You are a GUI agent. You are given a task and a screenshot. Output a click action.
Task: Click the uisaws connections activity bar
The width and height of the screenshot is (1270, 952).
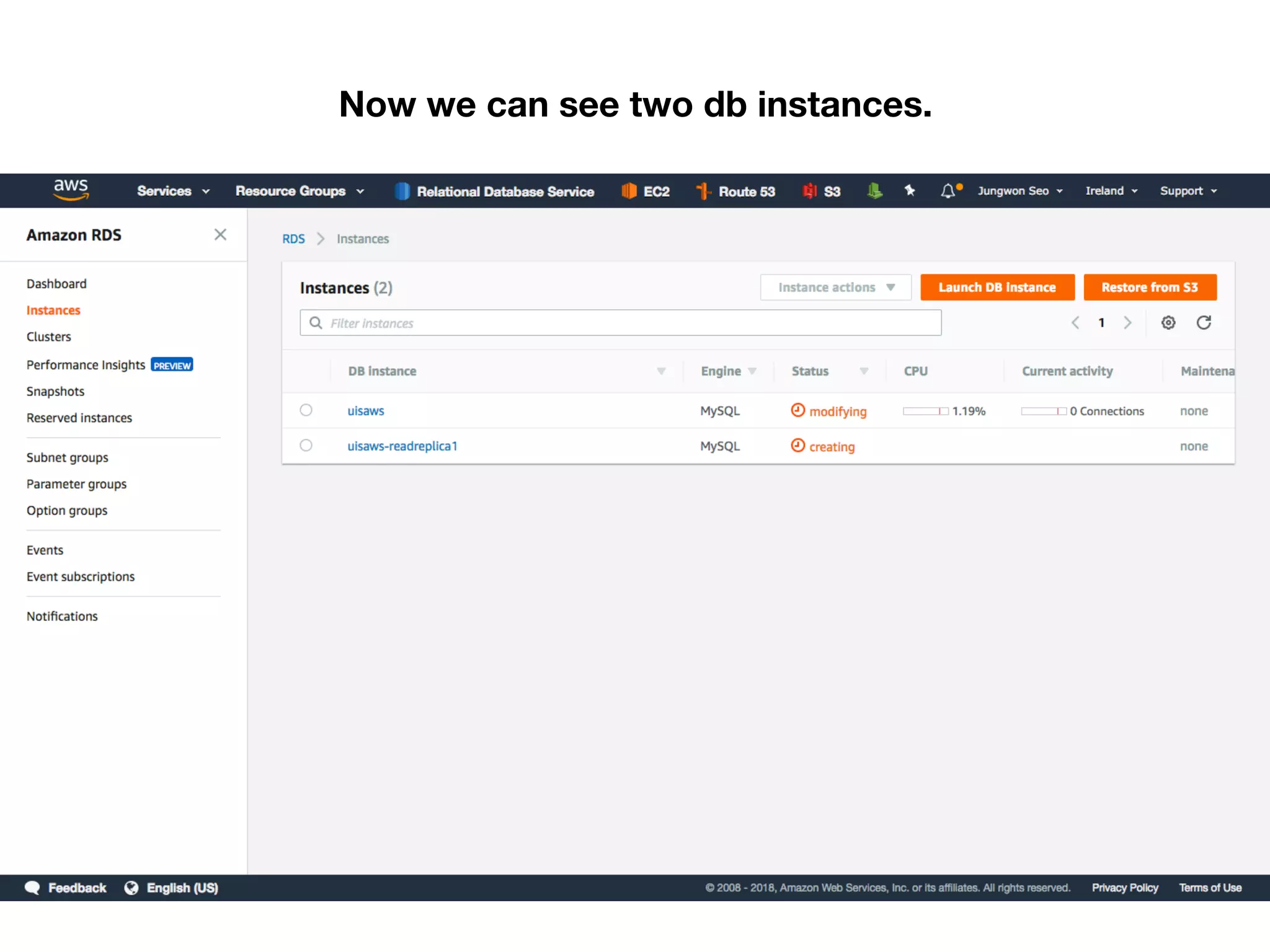[1044, 411]
